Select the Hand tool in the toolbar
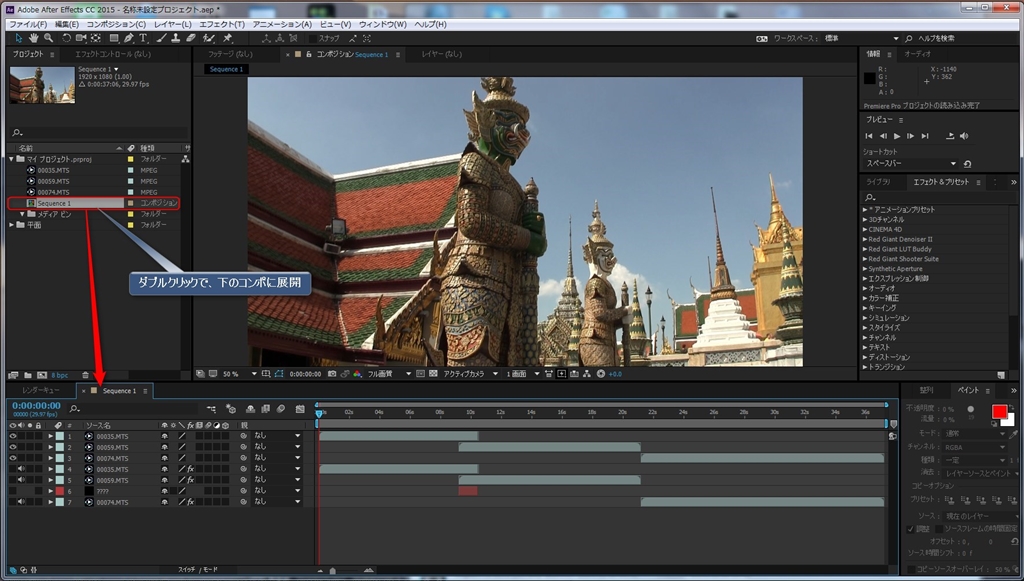The height and width of the screenshot is (581, 1024). click(x=34, y=38)
